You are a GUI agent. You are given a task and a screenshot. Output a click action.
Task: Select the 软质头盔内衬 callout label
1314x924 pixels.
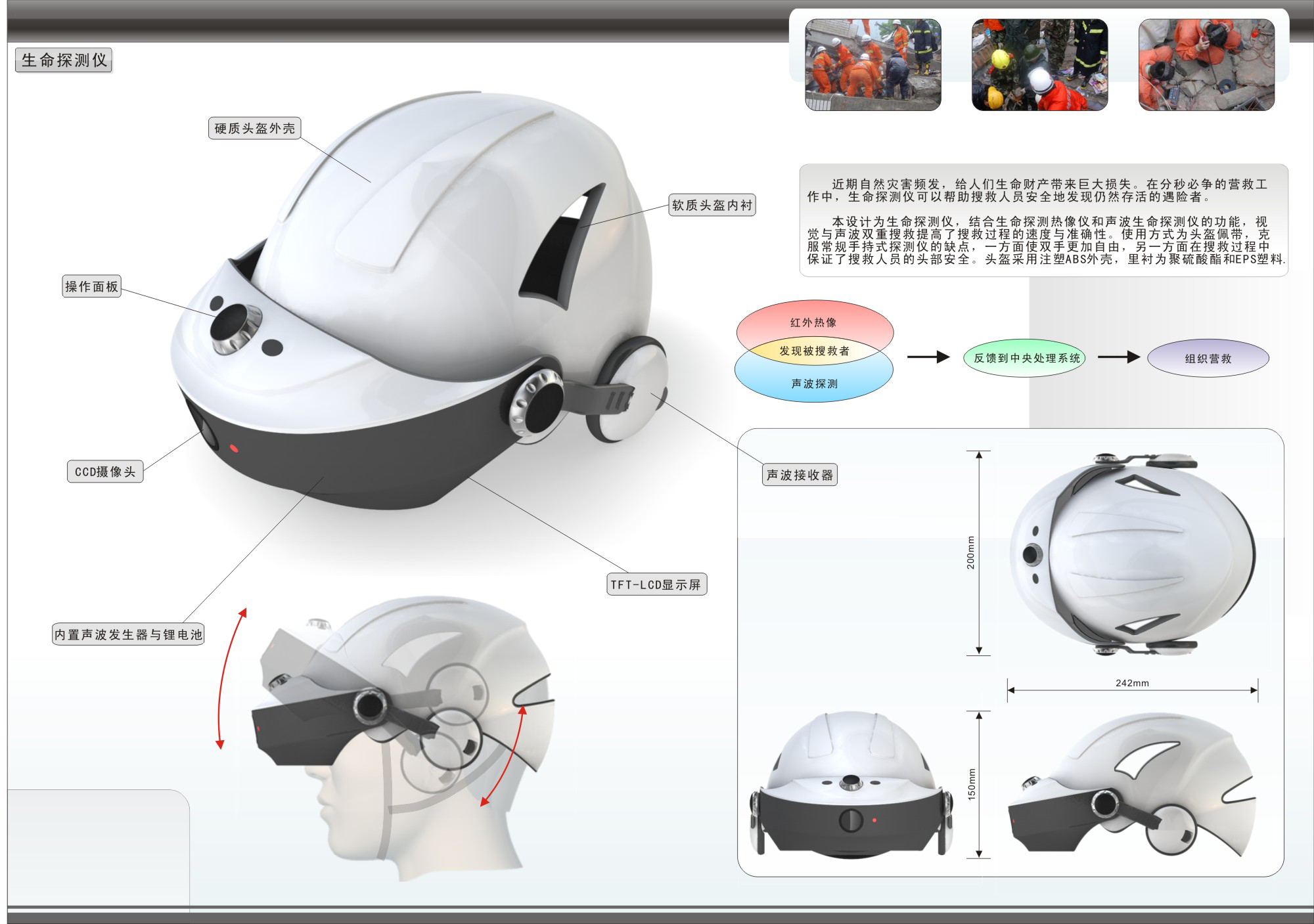click(712, 205)
